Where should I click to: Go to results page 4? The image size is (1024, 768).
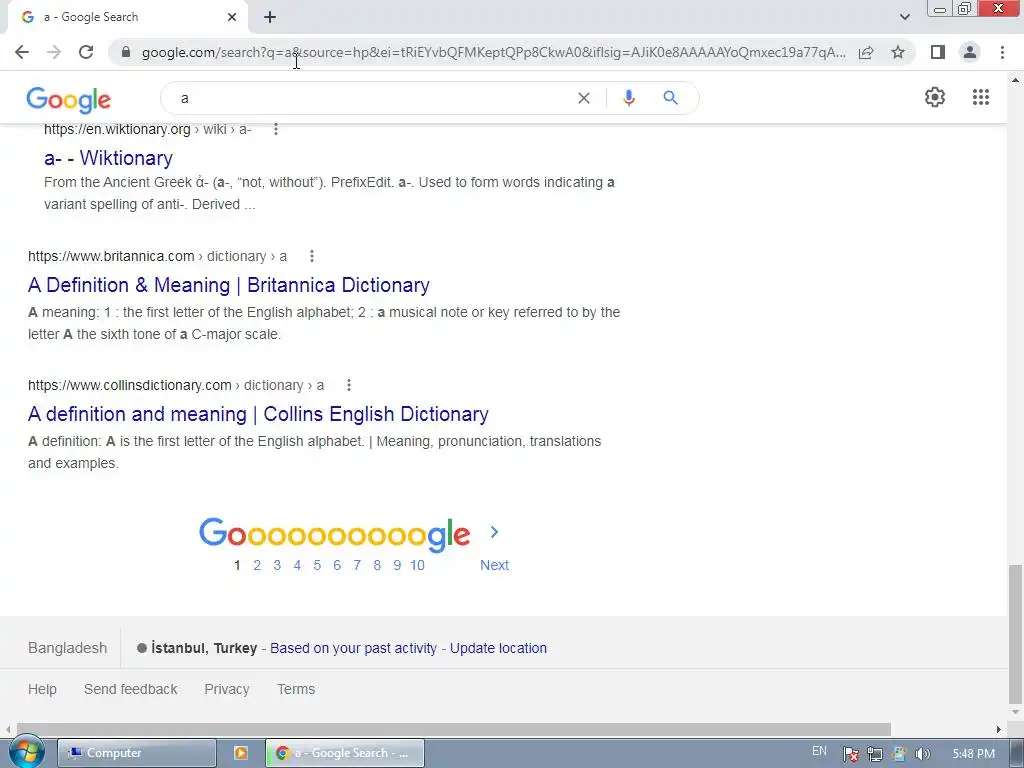coord(297,566)
